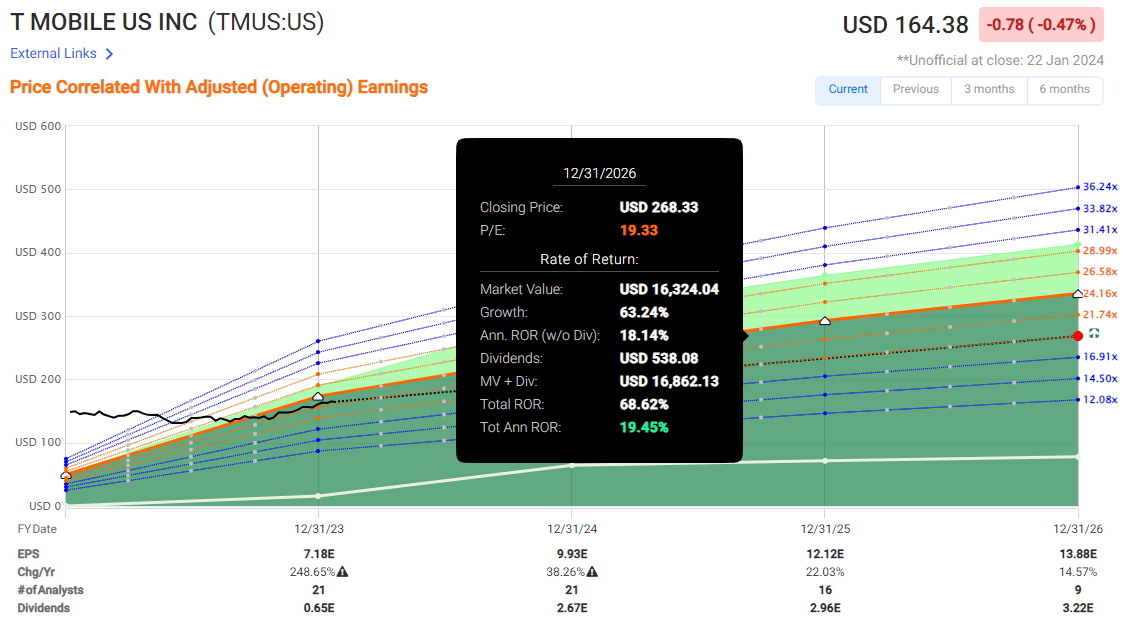Click the white triangle at chart origin

point(66,475)
